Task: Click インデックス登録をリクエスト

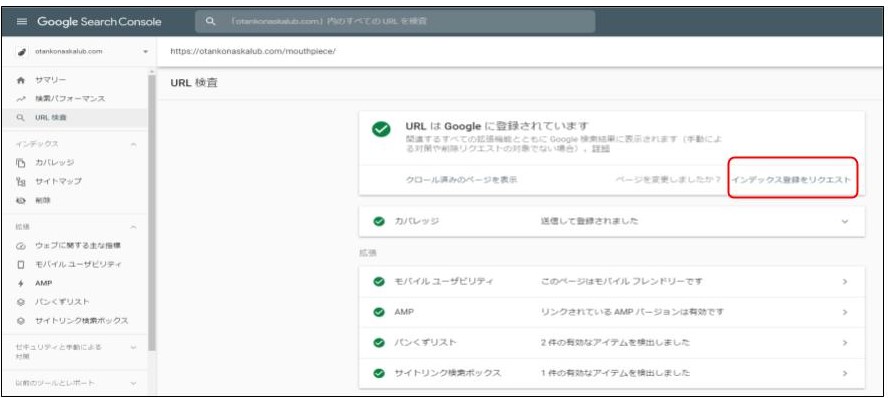Action: coord(791,179)
